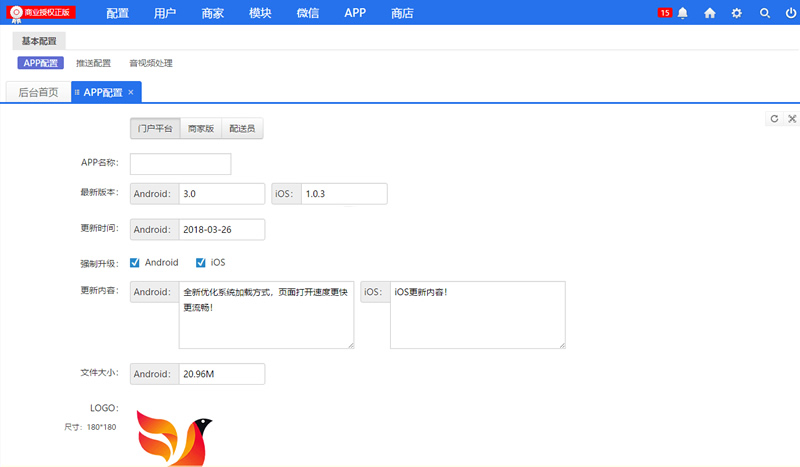Click the APP名称 input field
This screenshot has height=467, width=800.
tap(180, 164)
